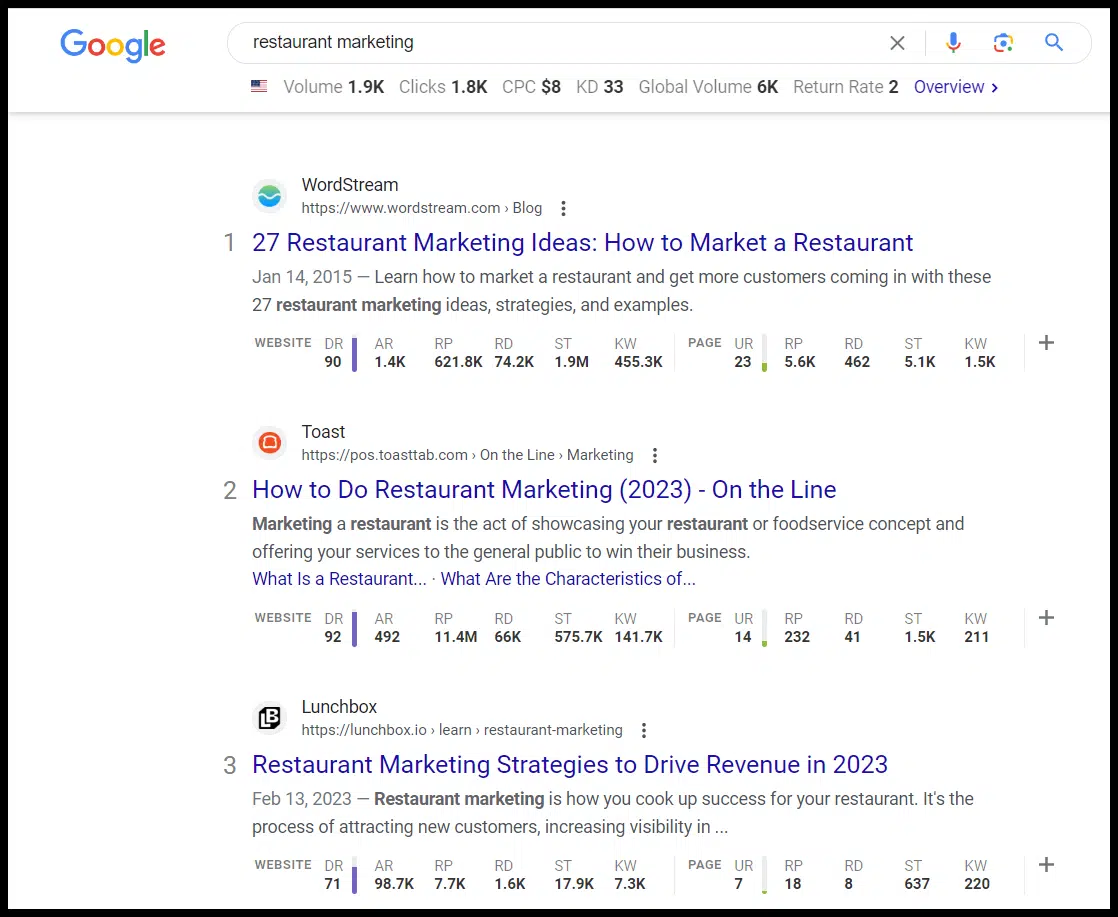Open three-dot menu for WordStream result
This screenshot has width=1118, height=917.
click(563, 208)
